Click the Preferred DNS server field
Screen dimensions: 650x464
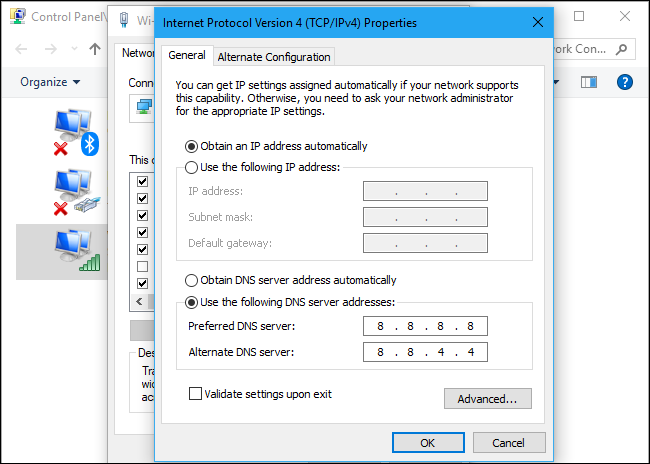[x=425, y=326]
